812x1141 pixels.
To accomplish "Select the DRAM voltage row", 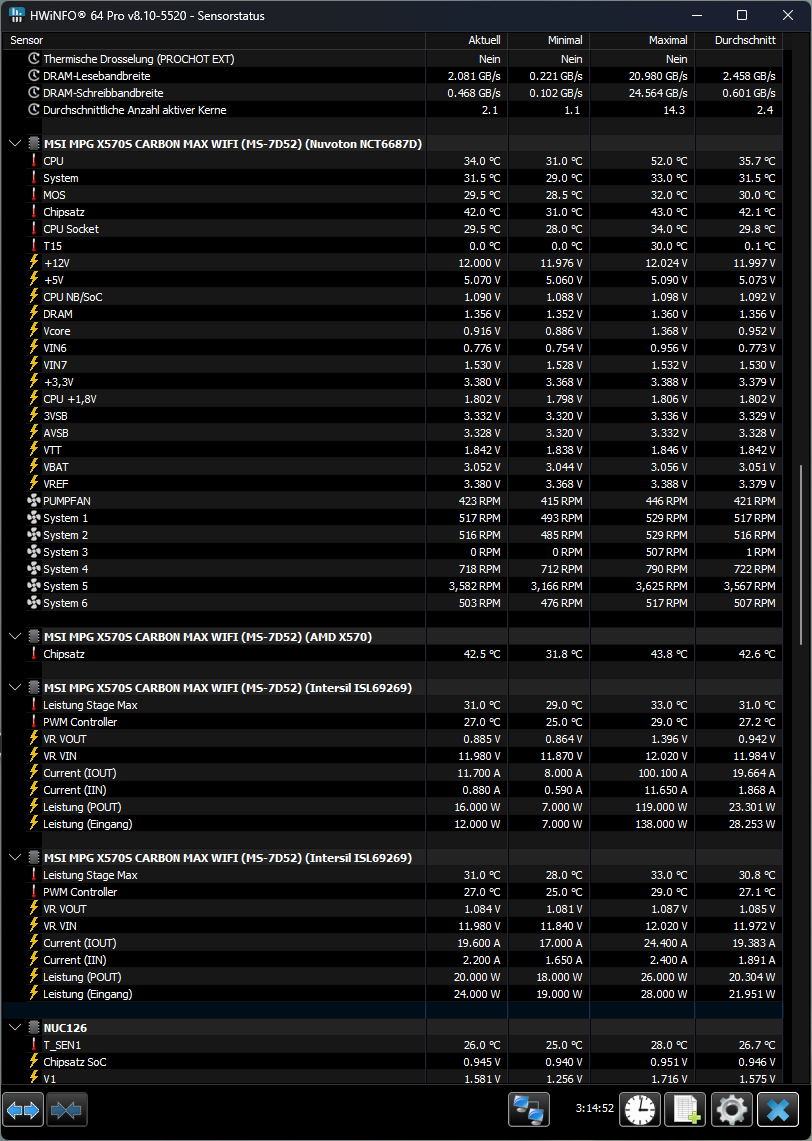I will (x=392, y=314).
